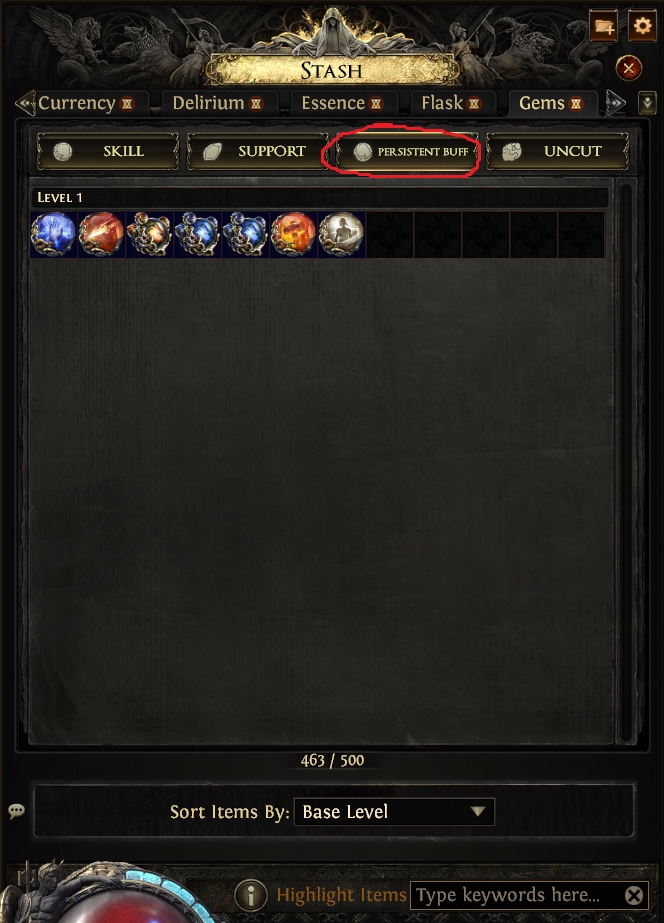Screen dimensions: 664x923
Task: Click the Uncut gems button
Action: [x=557, y=151]
